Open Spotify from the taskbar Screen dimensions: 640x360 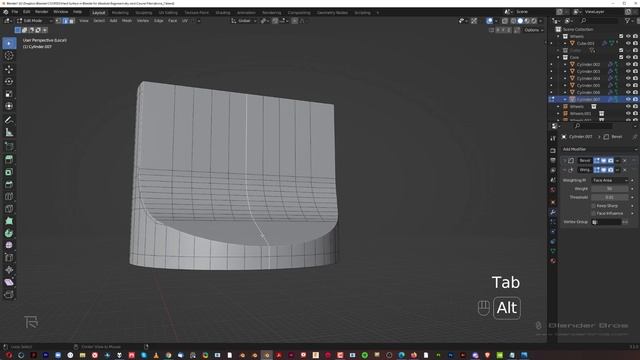pos(364,355)
